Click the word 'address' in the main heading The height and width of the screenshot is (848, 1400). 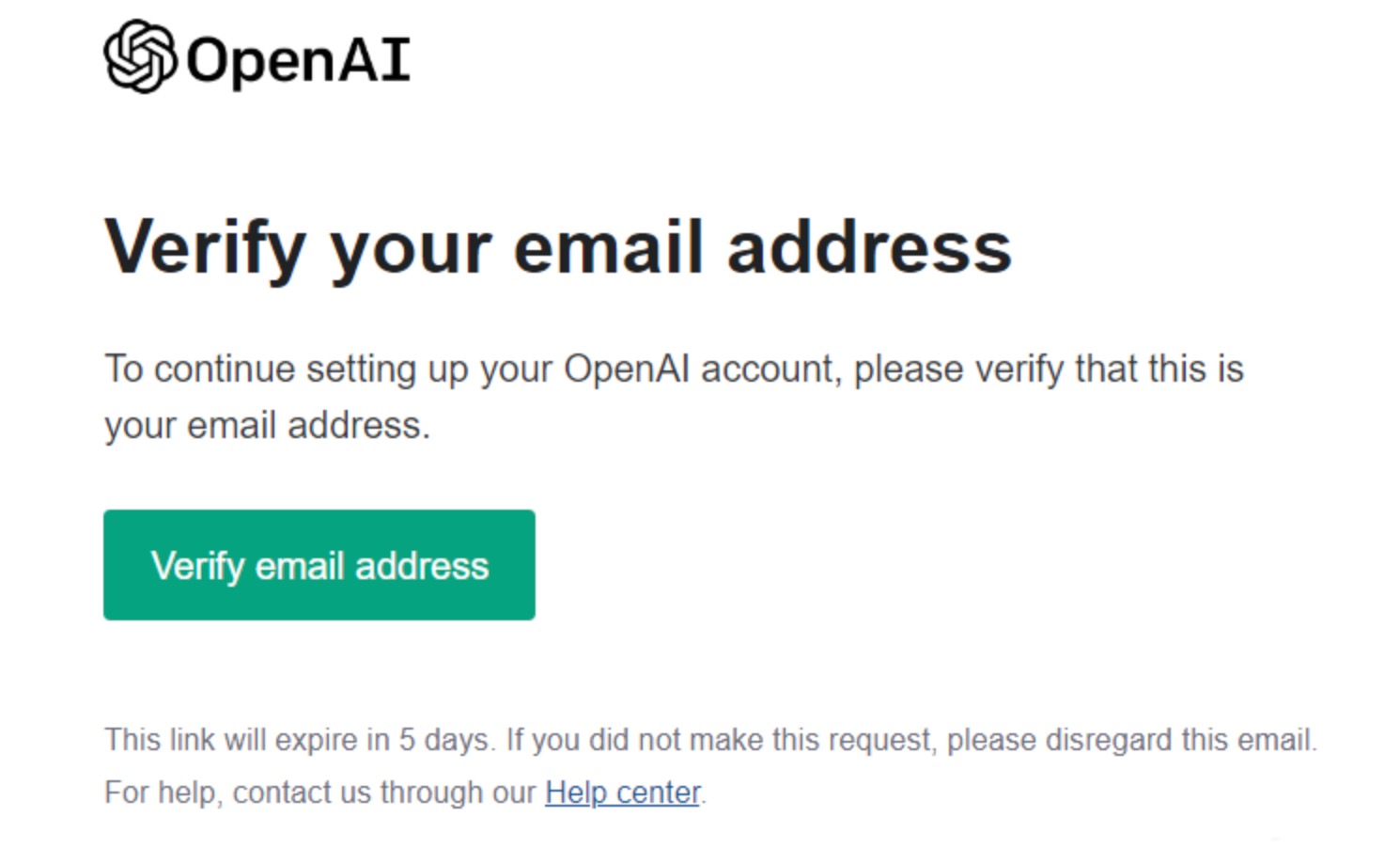(x=869, y=247)
